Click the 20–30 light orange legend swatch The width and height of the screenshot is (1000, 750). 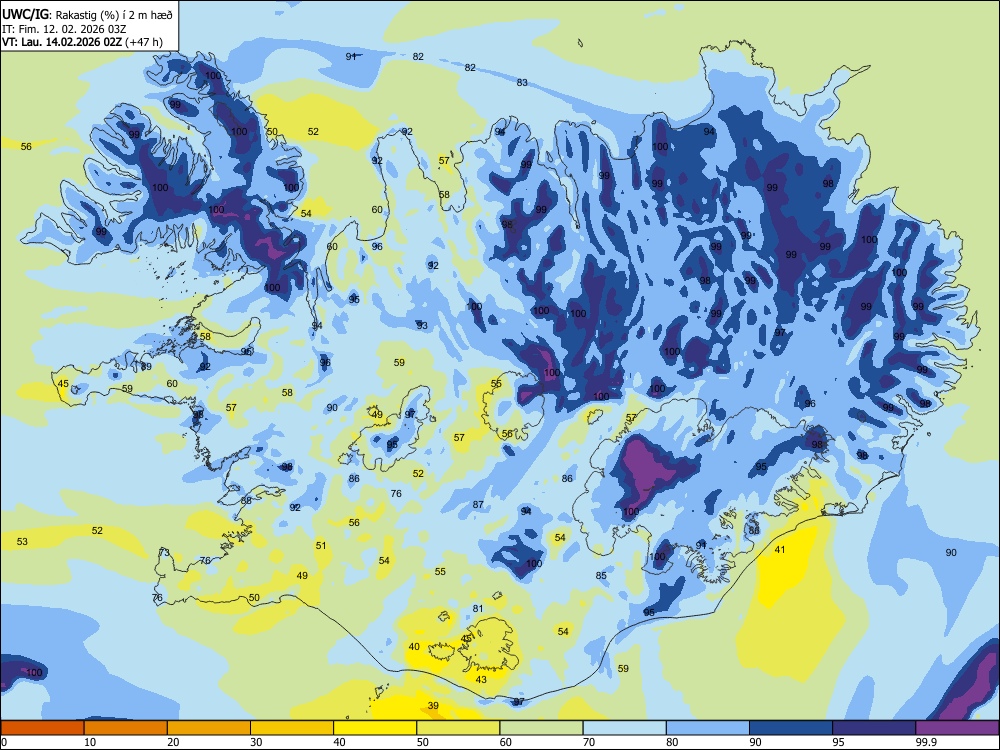[209, 728]
